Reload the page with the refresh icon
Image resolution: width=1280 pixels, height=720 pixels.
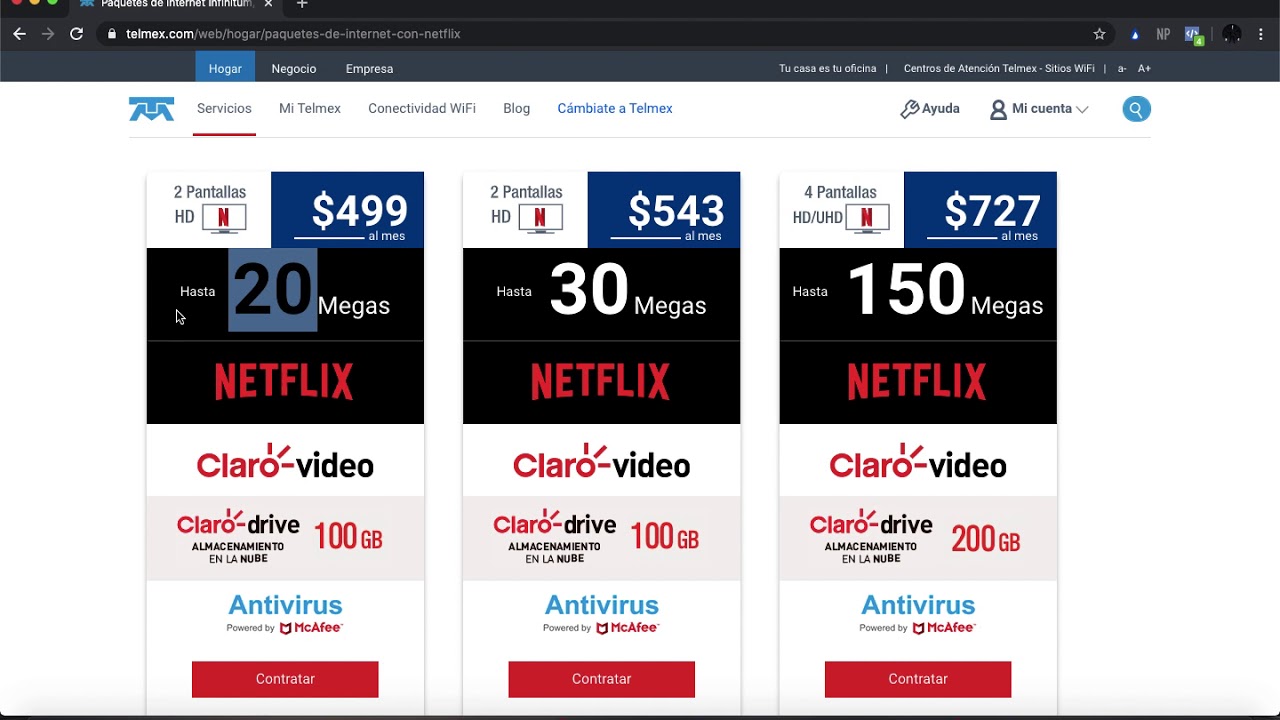pyautogui.click(x=76, y=34)
